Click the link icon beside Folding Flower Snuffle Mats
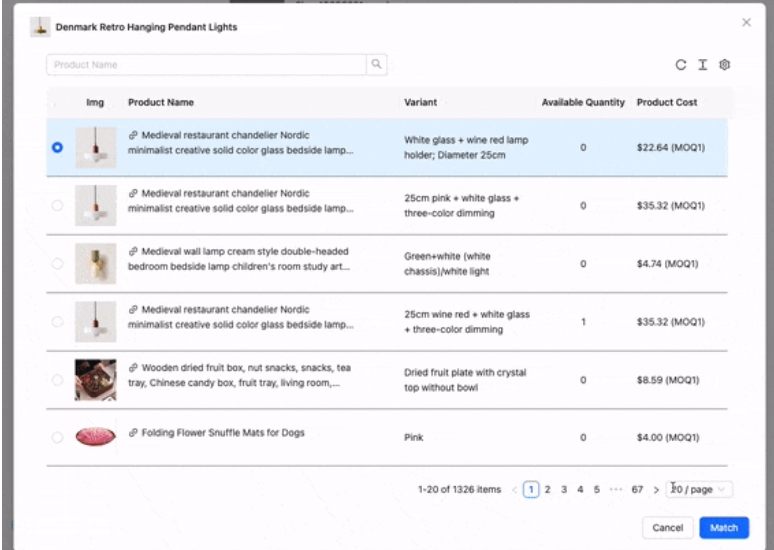 coord(133,432)
